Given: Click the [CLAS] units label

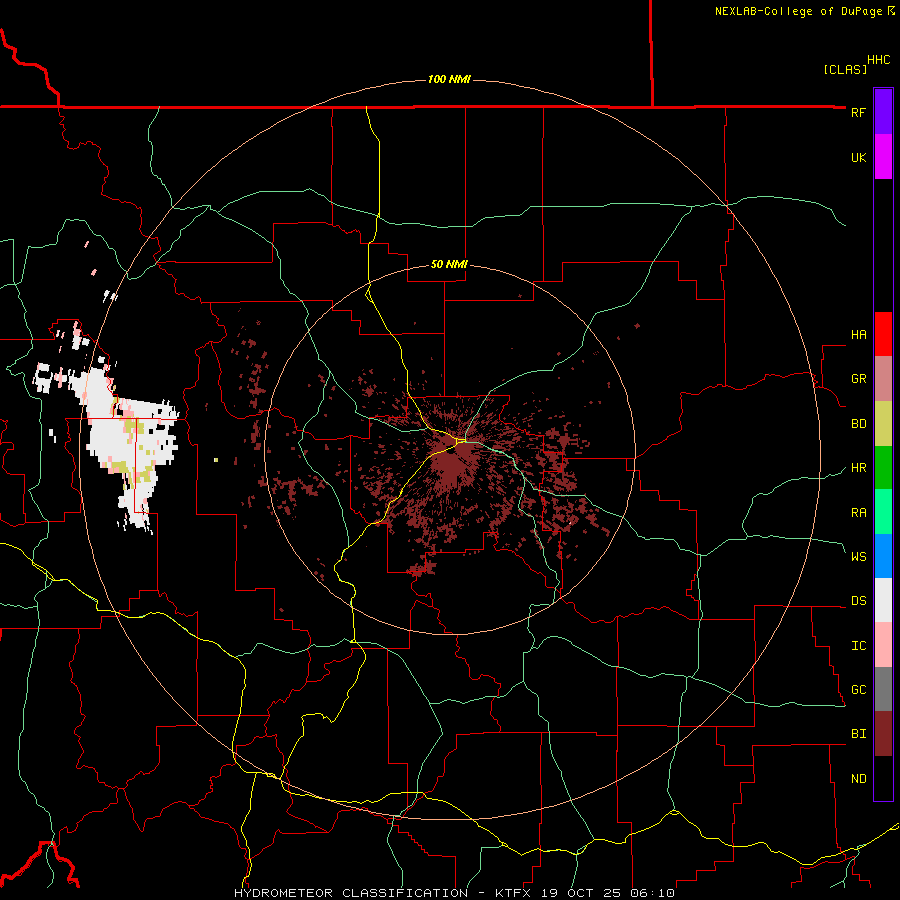Looking at the screenshot, I should coord(845,69).
